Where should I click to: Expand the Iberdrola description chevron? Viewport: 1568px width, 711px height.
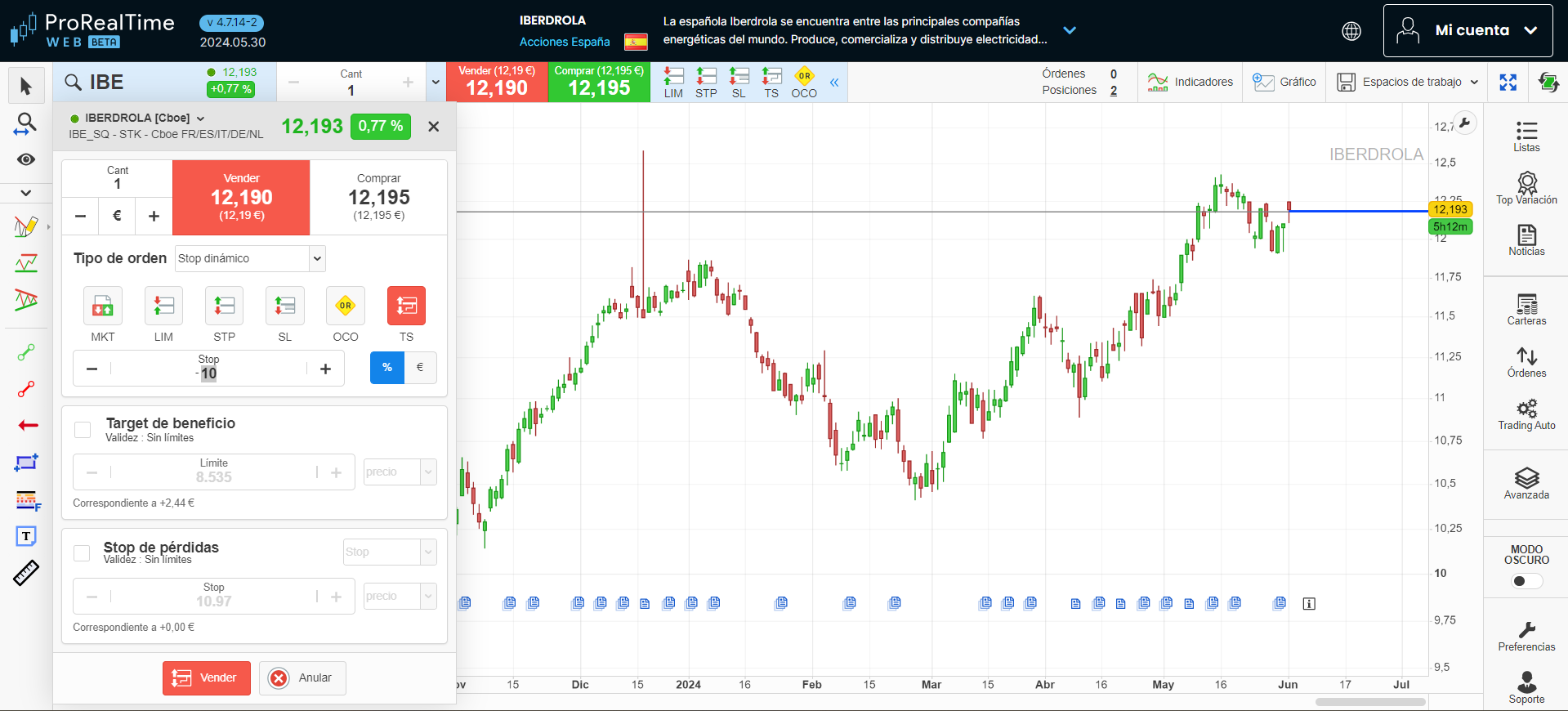1070,30
